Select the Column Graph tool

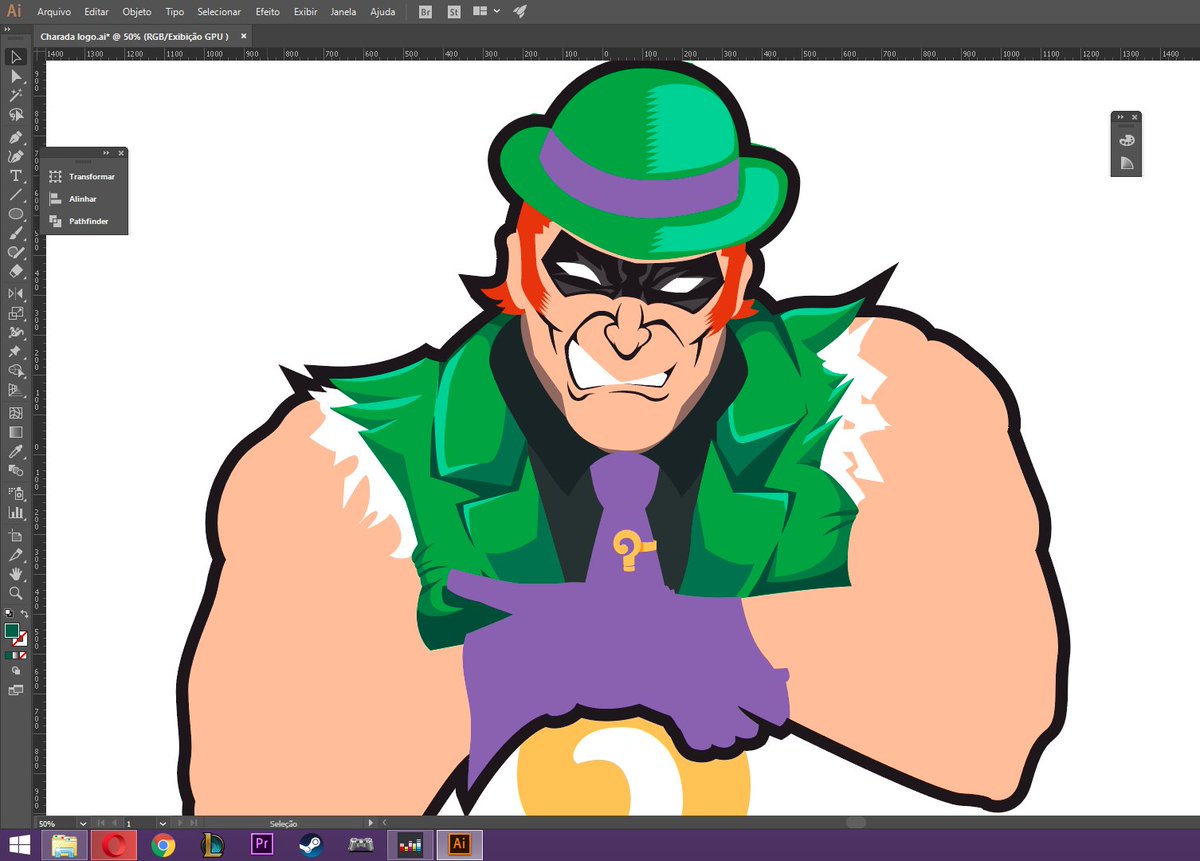pos(16,512)
